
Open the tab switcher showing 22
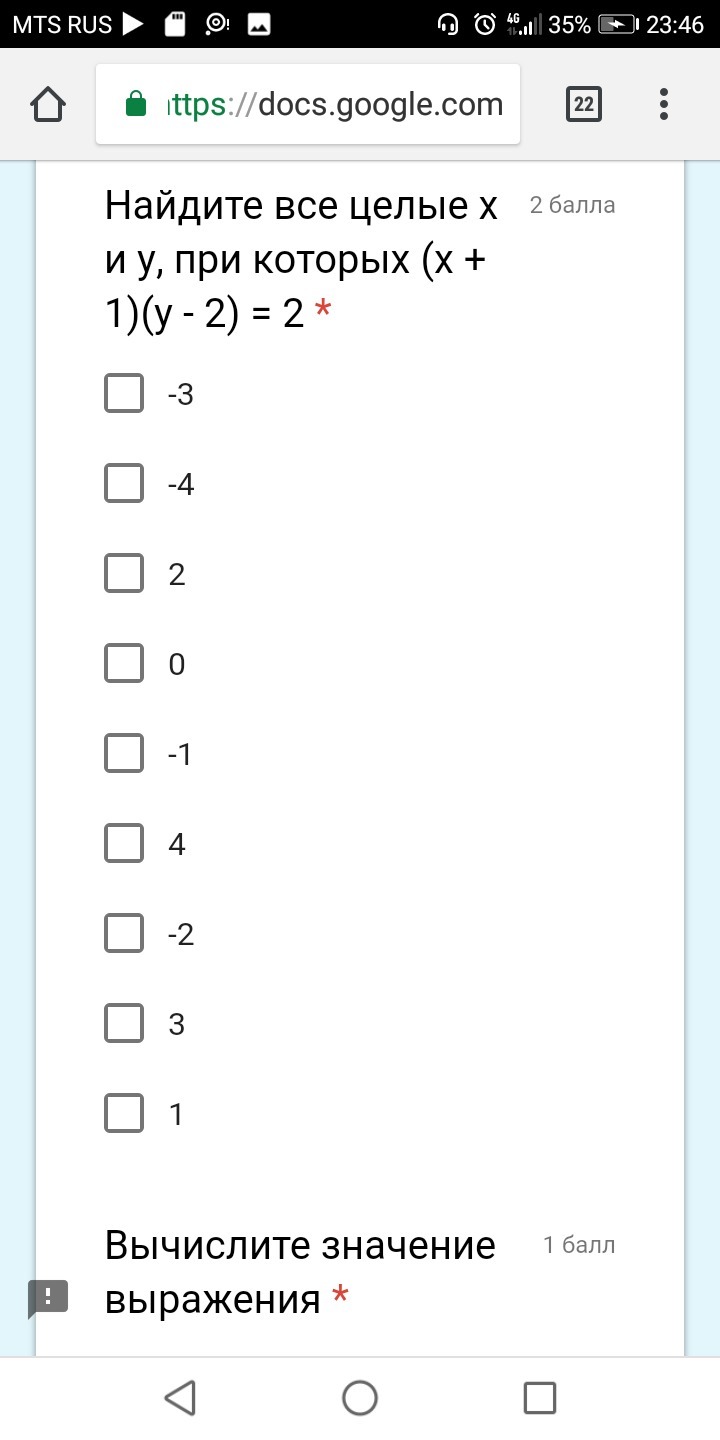tap(584, 104)
